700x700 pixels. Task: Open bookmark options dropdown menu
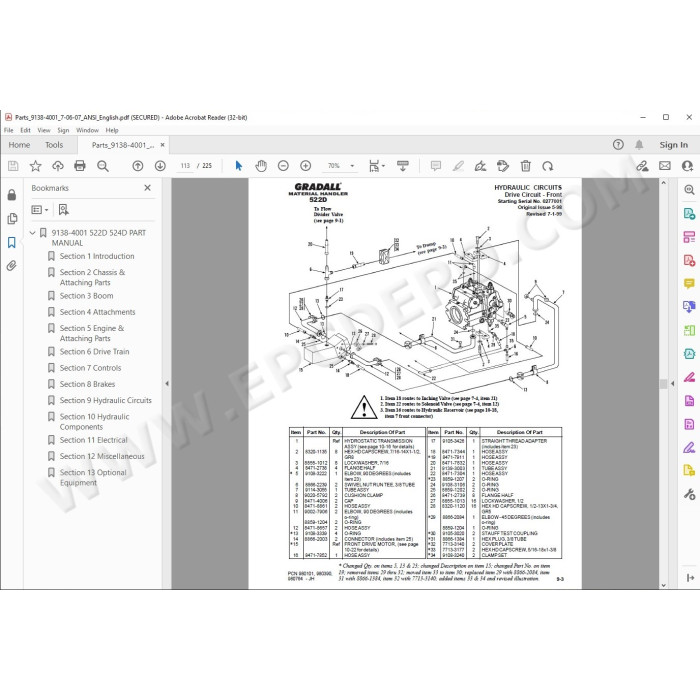[x=40, y=210]
